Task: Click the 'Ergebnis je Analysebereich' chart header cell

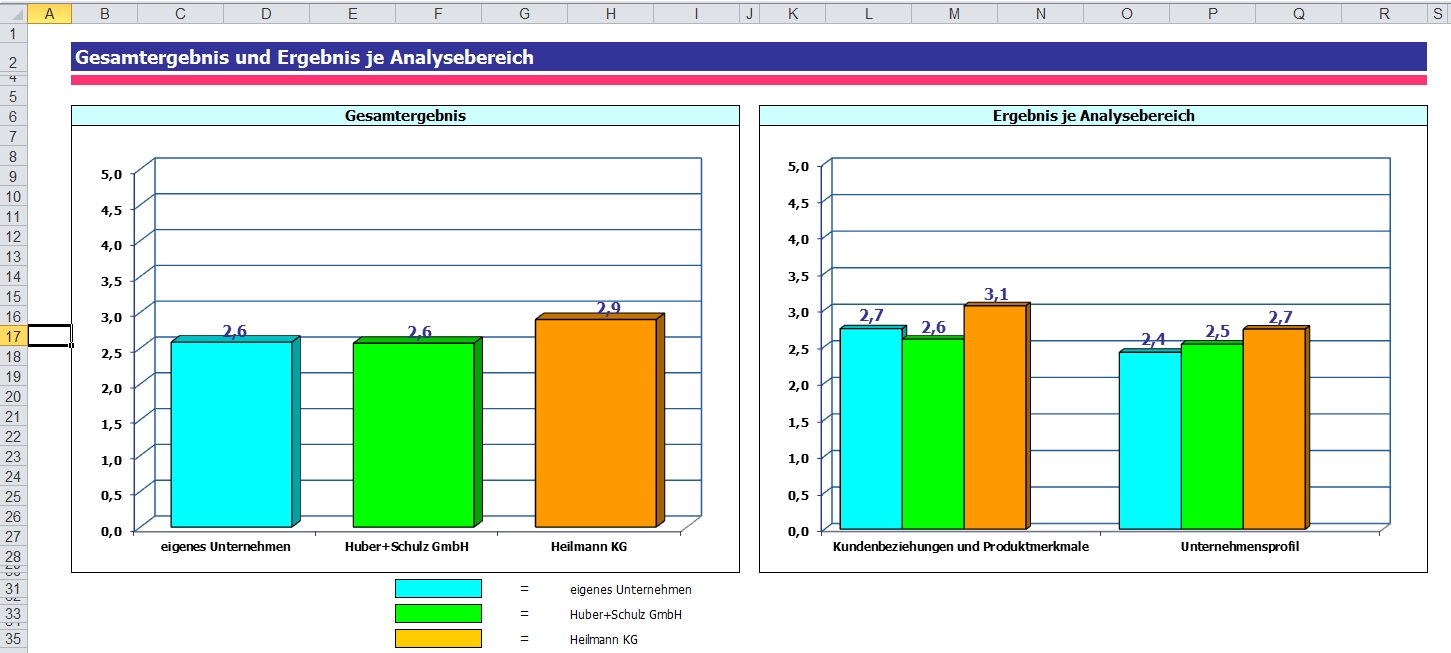Action: [x=1093, y=116]
